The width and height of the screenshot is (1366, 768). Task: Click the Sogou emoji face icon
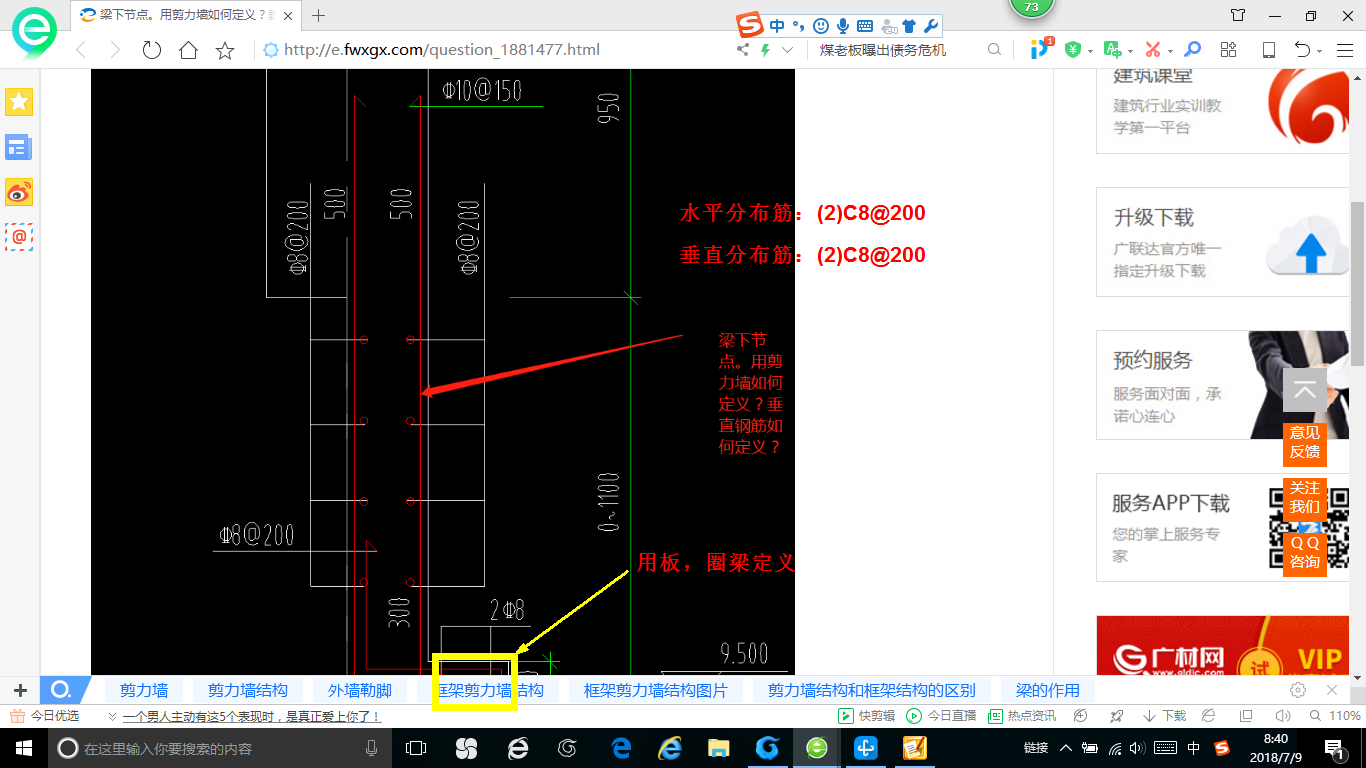(x=821, y=27)
